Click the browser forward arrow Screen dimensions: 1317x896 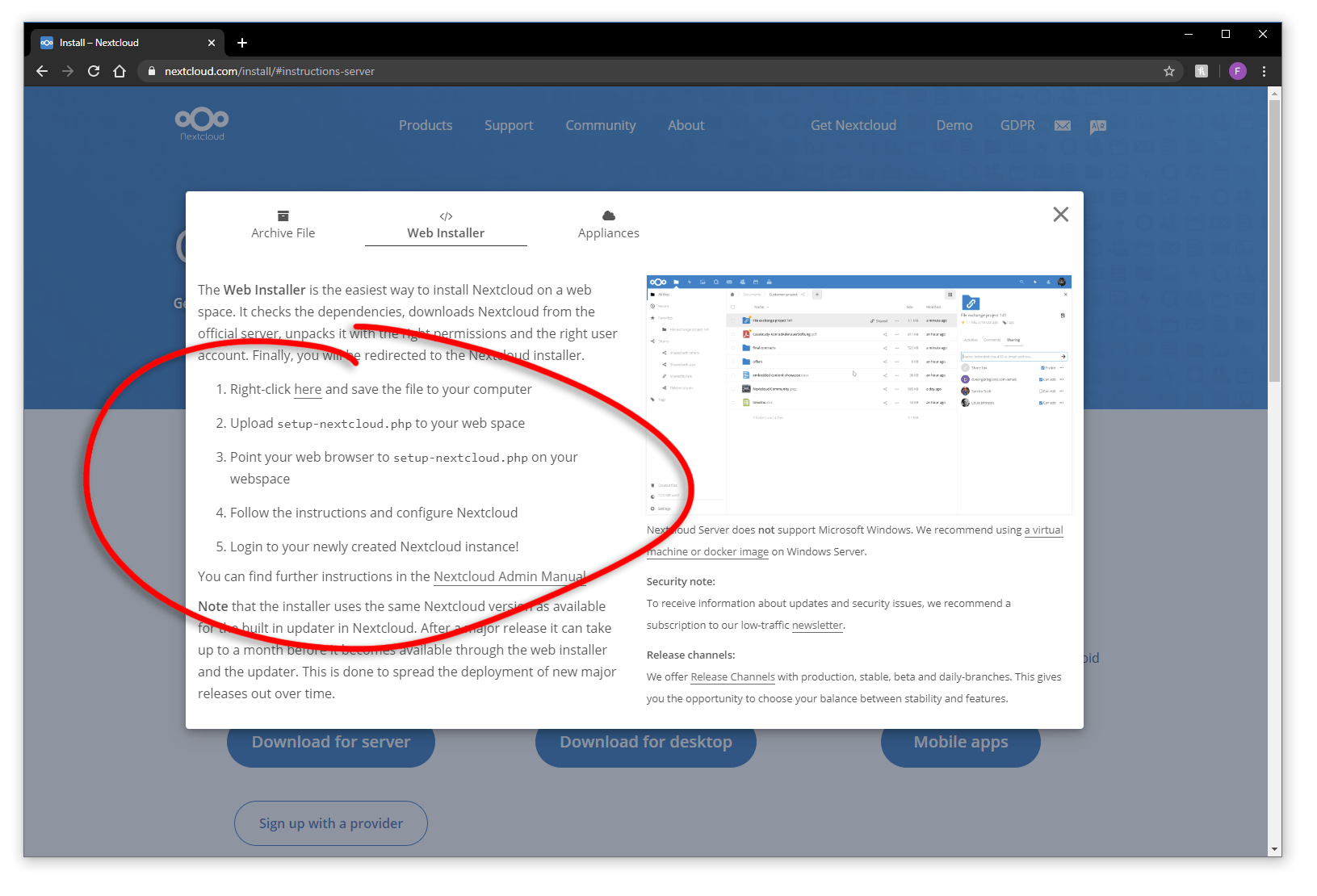click(68, 71)
